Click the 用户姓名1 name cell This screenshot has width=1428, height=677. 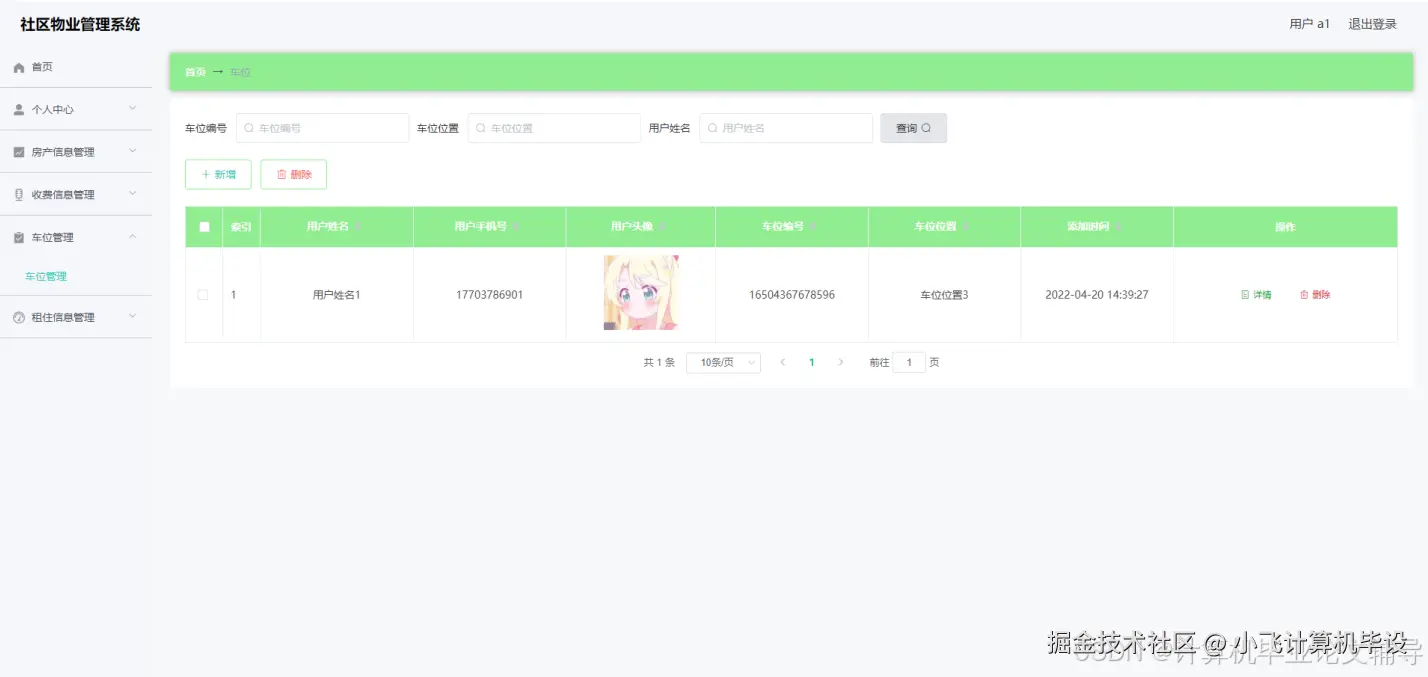(x=336, y=295)
